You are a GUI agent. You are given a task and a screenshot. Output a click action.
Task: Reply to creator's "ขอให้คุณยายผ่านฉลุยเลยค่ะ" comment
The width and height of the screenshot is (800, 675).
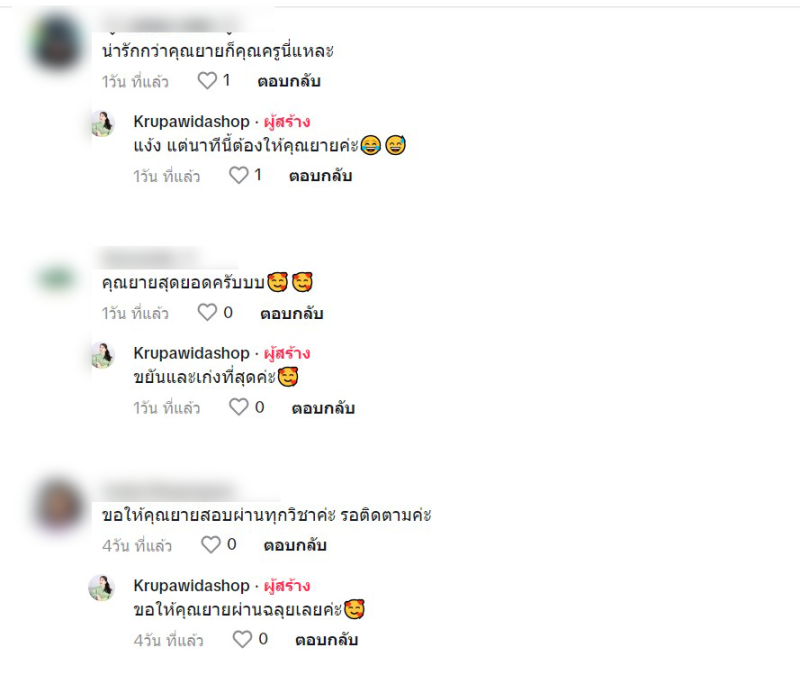(327, 640)
